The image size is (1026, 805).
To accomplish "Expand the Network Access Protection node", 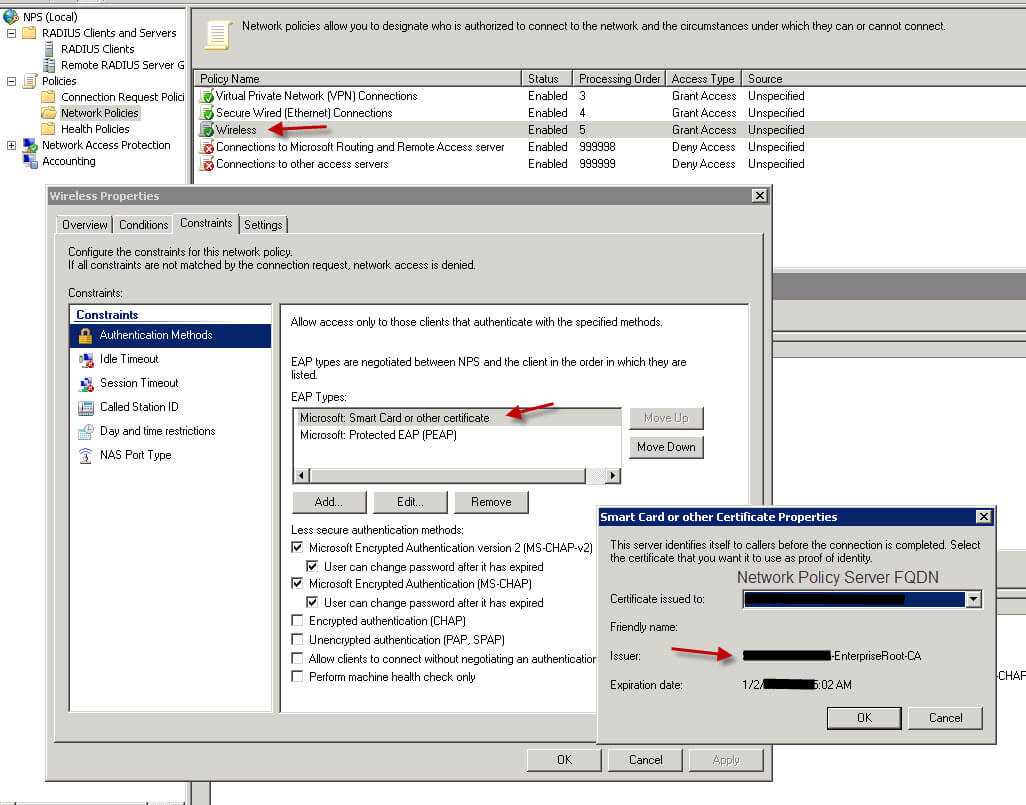I will [x=11, y=145].
